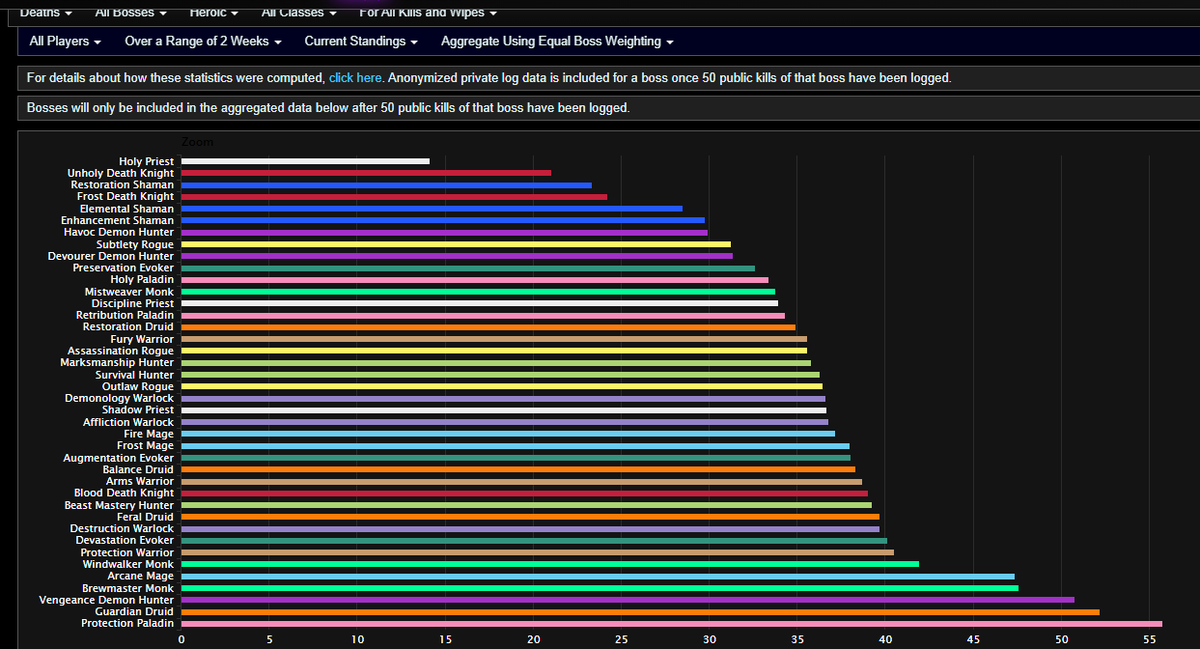This screenshot has width=1200, height=649.
Task: Select the Preservation Evoker label
Action: point(124,268)
